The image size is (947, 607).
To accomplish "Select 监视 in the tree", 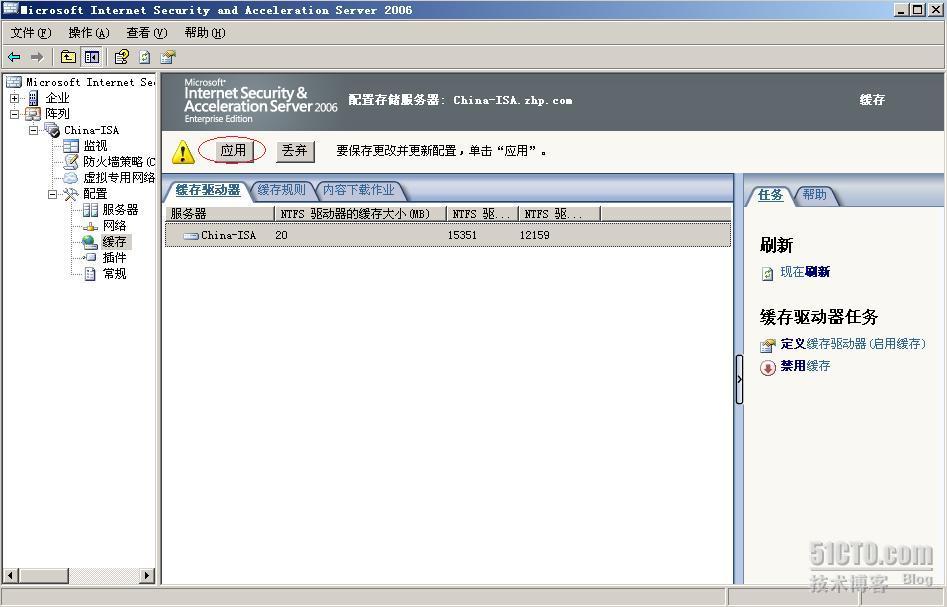I will point(95,146).
